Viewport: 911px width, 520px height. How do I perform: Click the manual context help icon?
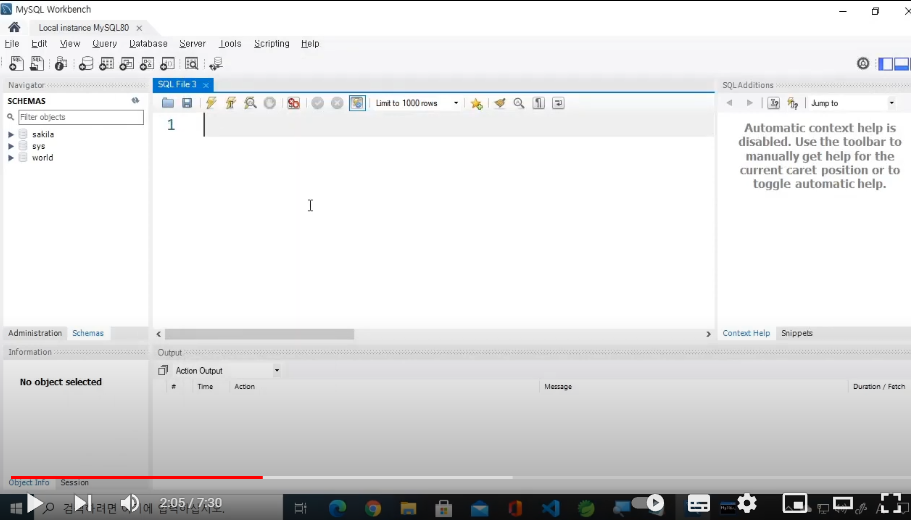pos(773,103)
